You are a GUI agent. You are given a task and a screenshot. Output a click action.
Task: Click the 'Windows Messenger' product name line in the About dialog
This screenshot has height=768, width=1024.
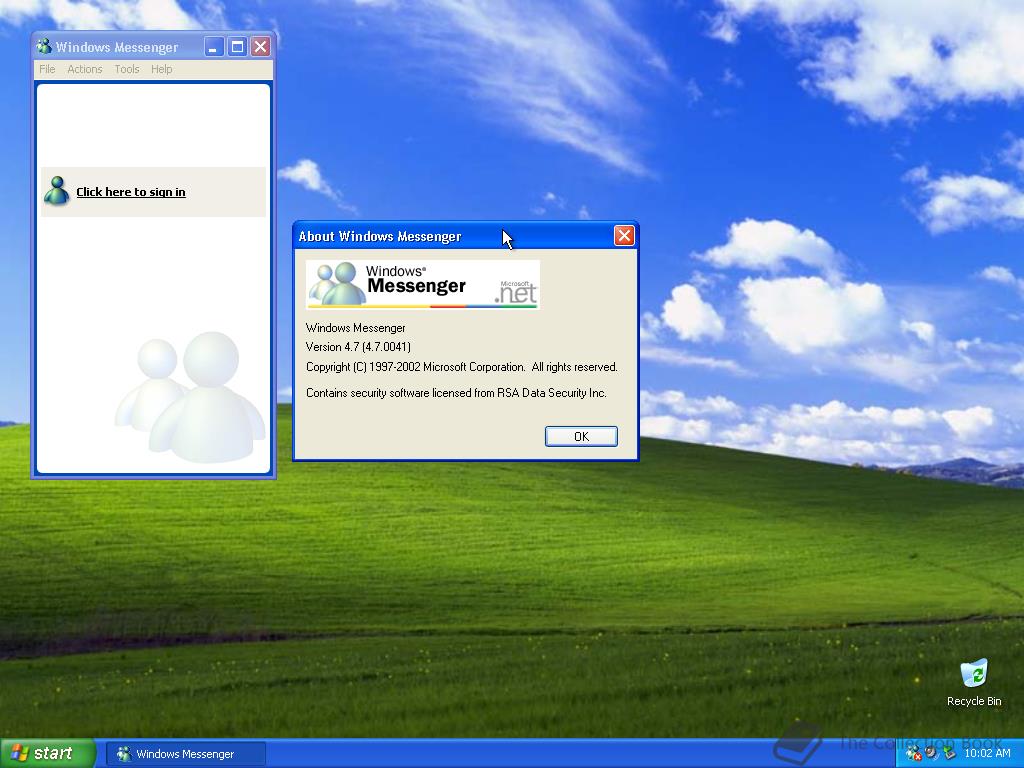tap(355, 328)
